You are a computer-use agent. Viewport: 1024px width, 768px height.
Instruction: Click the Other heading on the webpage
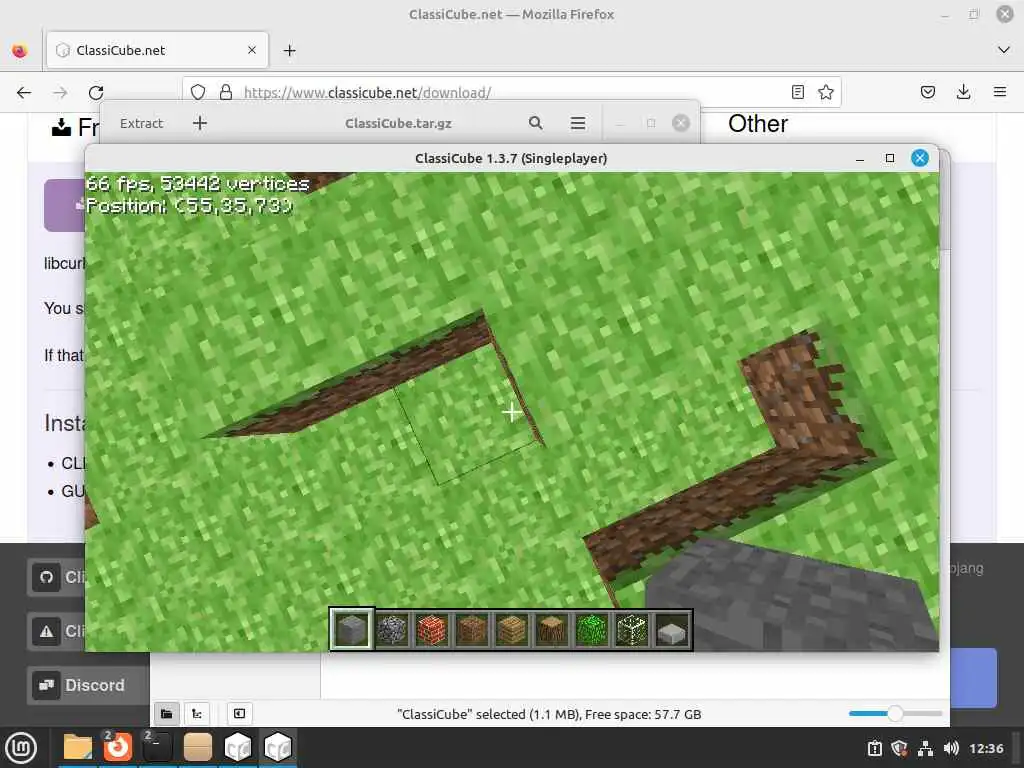(758, 123)
